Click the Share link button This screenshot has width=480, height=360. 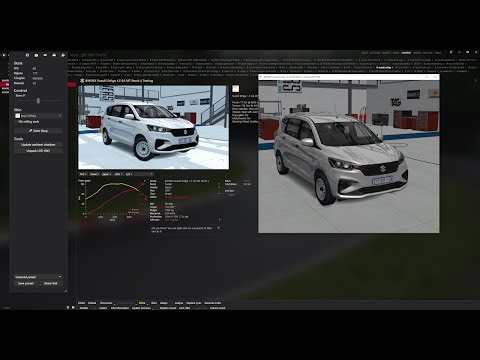click(51, 283)
